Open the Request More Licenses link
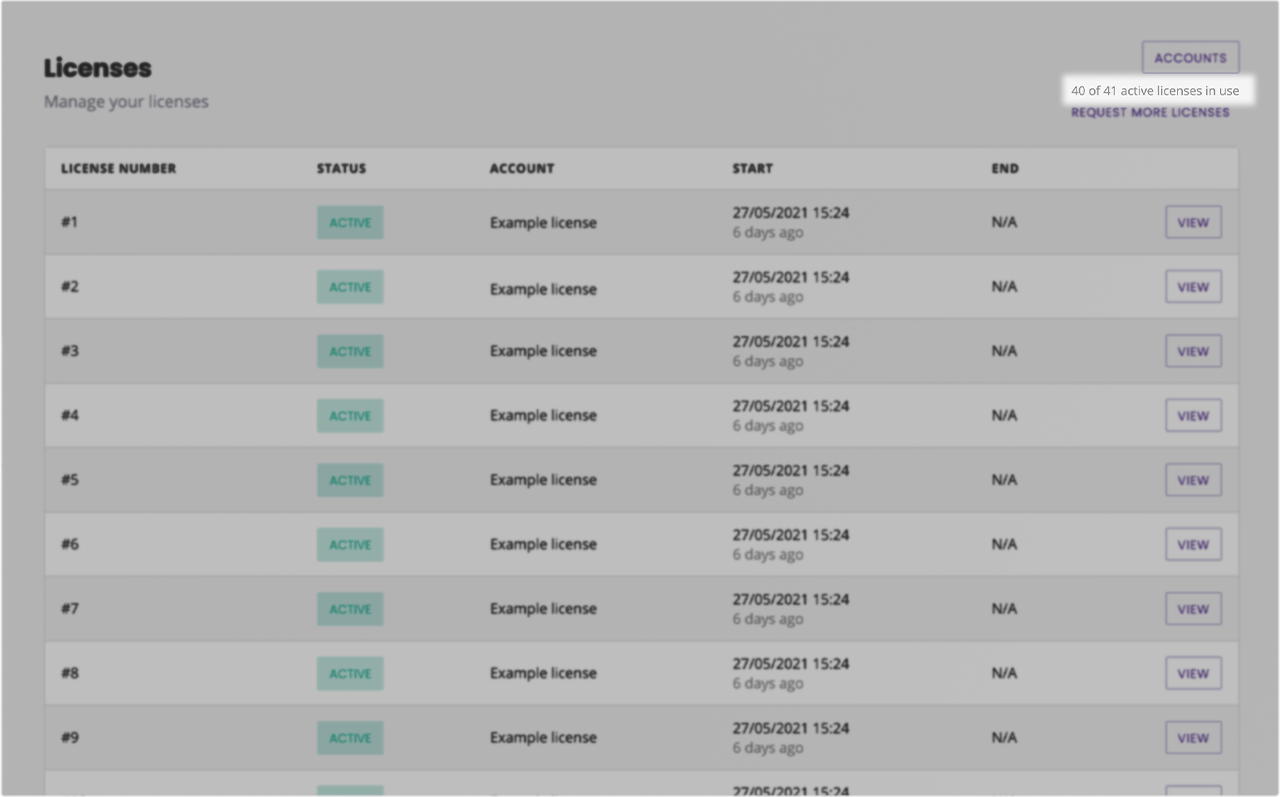Screen dimensions: 1280x797 coord(1150,113)
